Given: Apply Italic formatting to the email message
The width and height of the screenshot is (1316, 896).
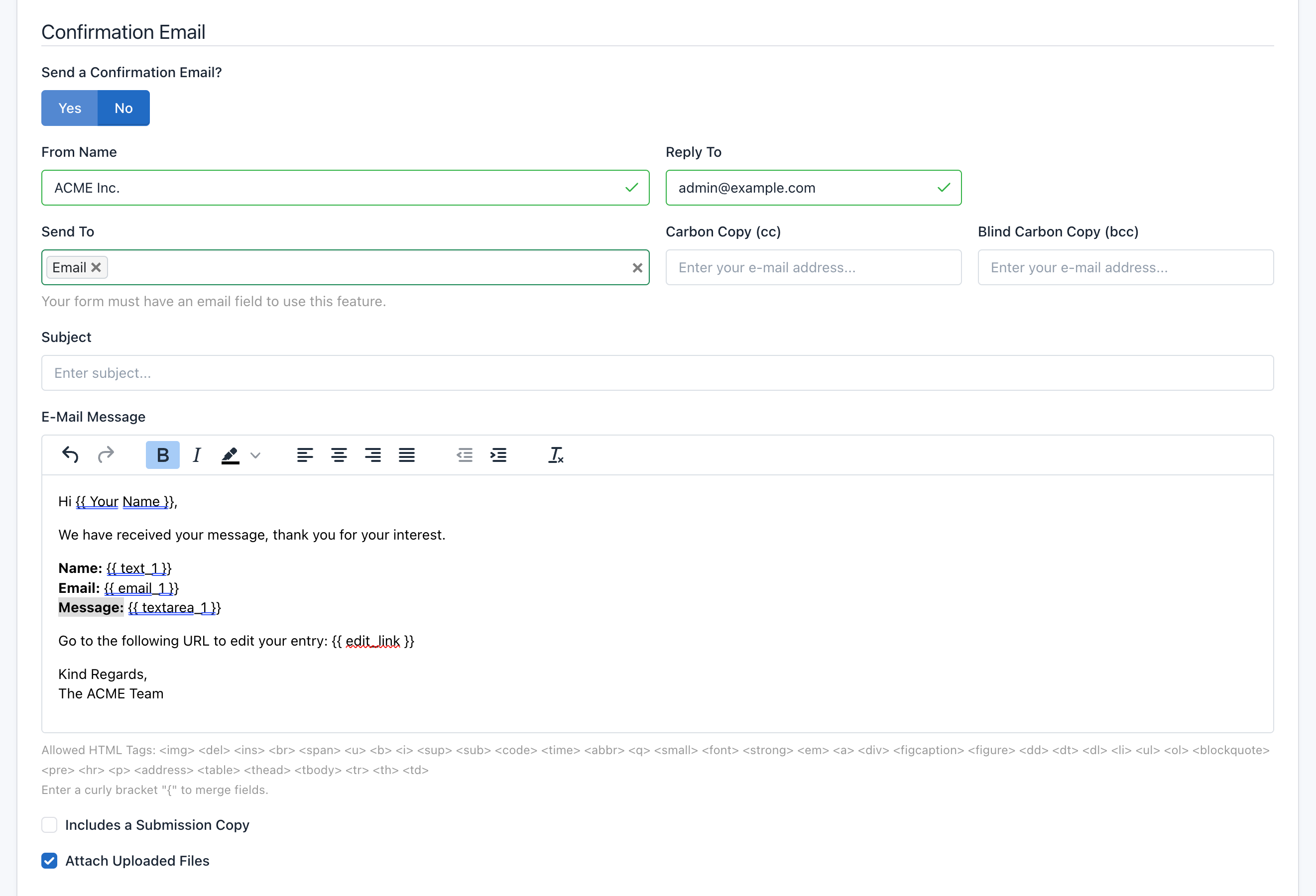Looking at the screenshot, I should coord(197,454).
